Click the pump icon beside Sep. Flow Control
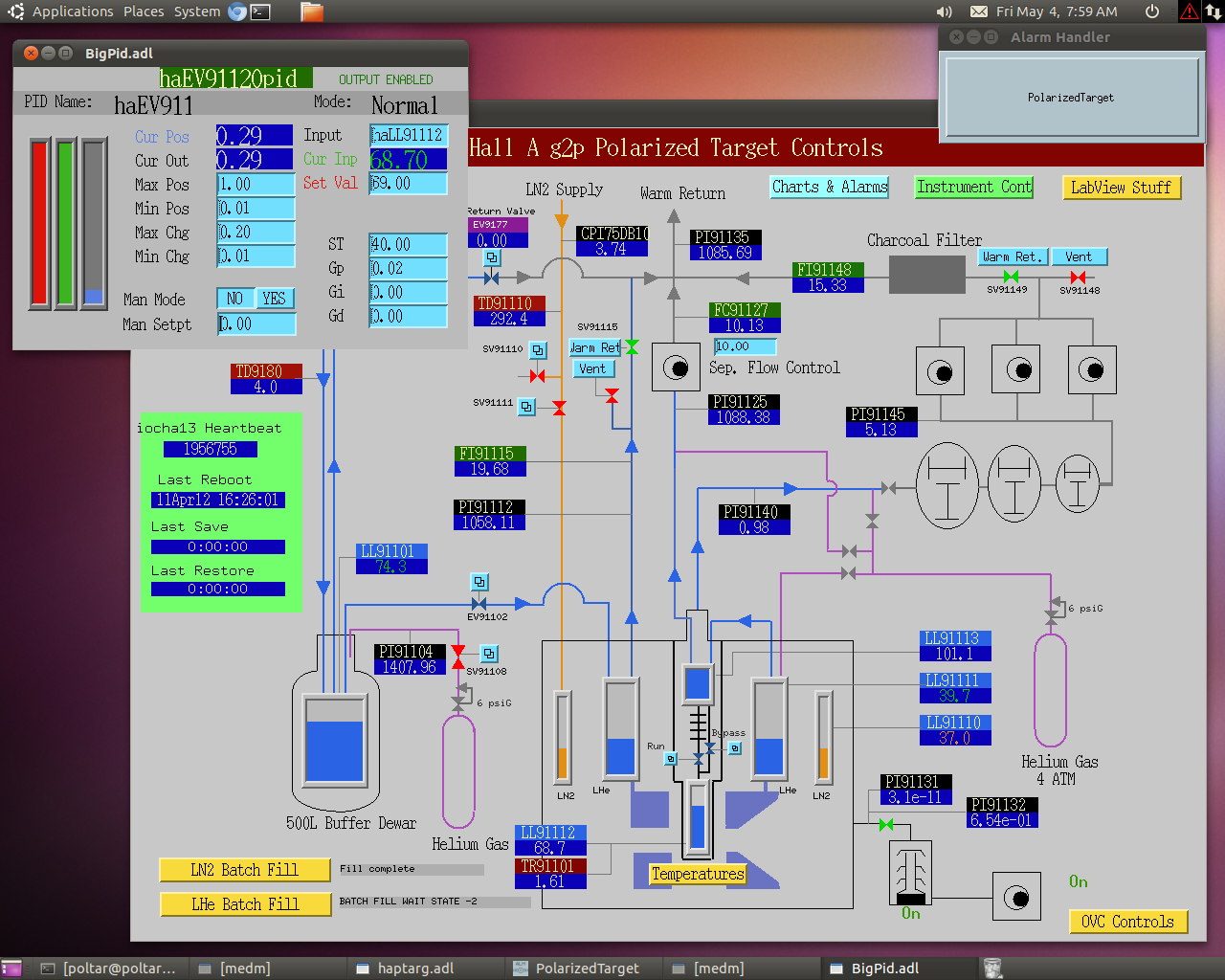Screen dimensions: 1225x980 tap(676, 367)
